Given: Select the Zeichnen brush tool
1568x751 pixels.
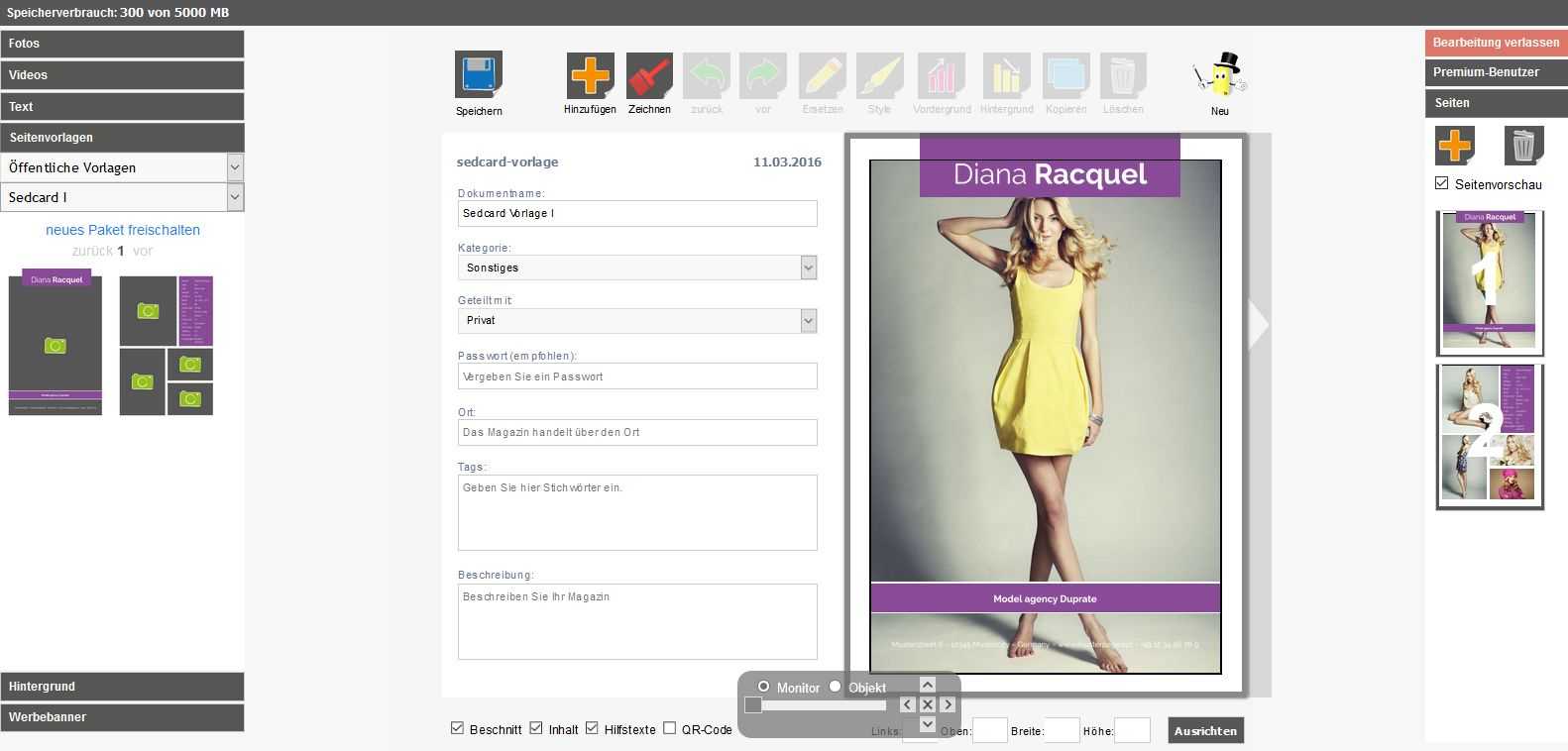Looking at the screenshot, I should (x=649, y=75).
